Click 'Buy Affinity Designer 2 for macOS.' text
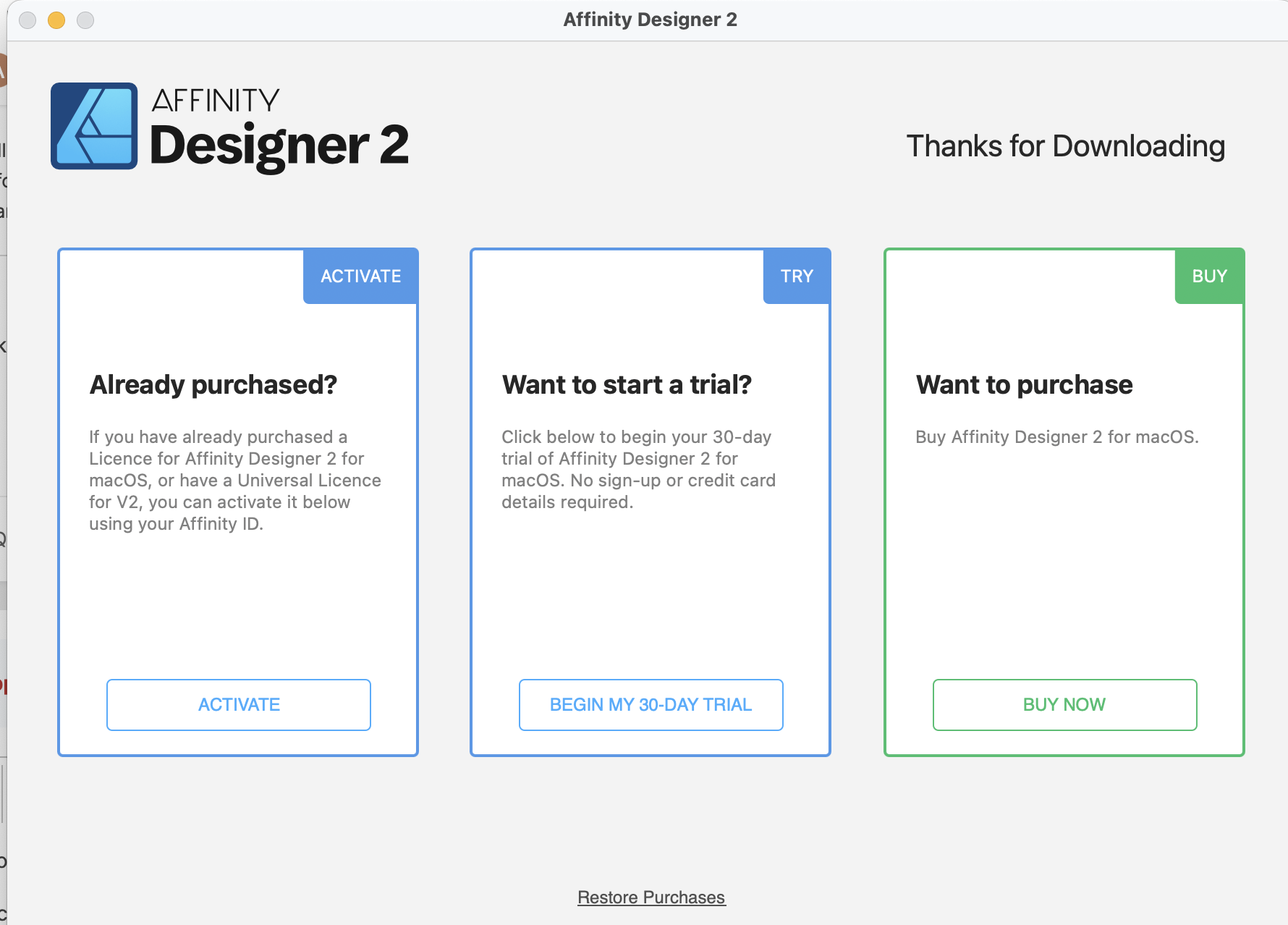Screen dimensions: 1288x925 point(1057,437)
